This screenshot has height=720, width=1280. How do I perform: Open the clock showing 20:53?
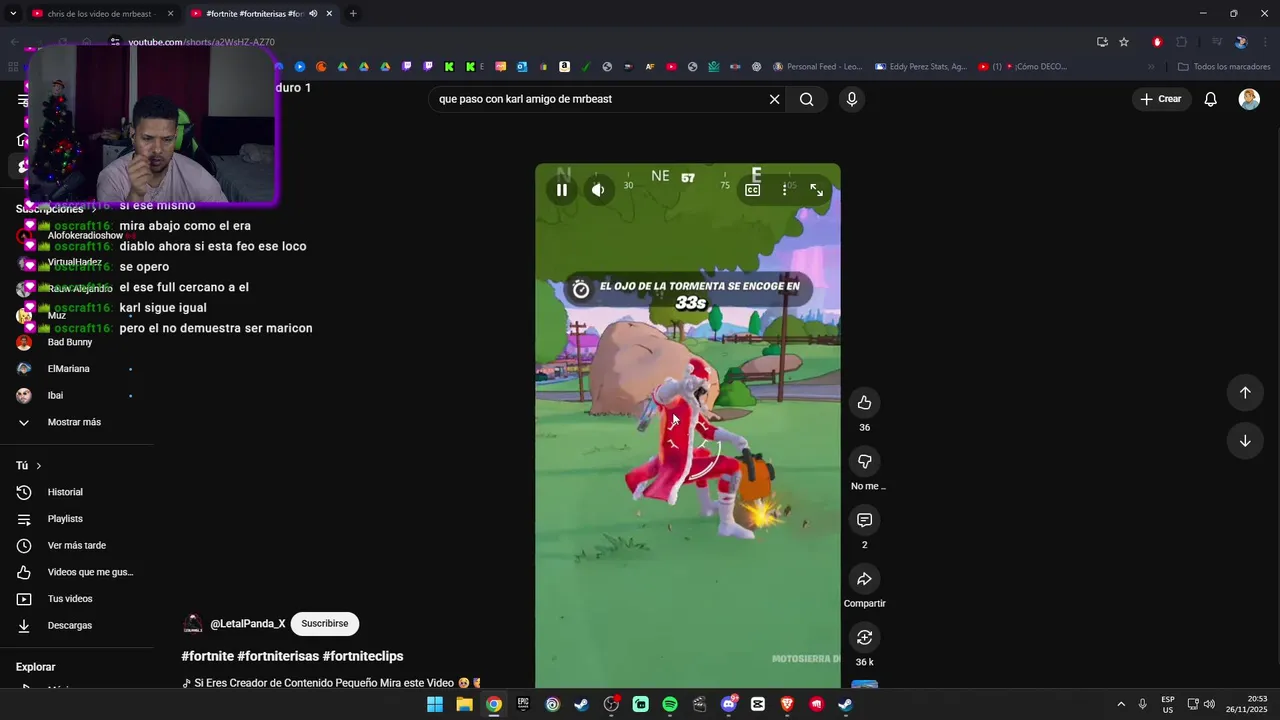tap(1248, 704)
